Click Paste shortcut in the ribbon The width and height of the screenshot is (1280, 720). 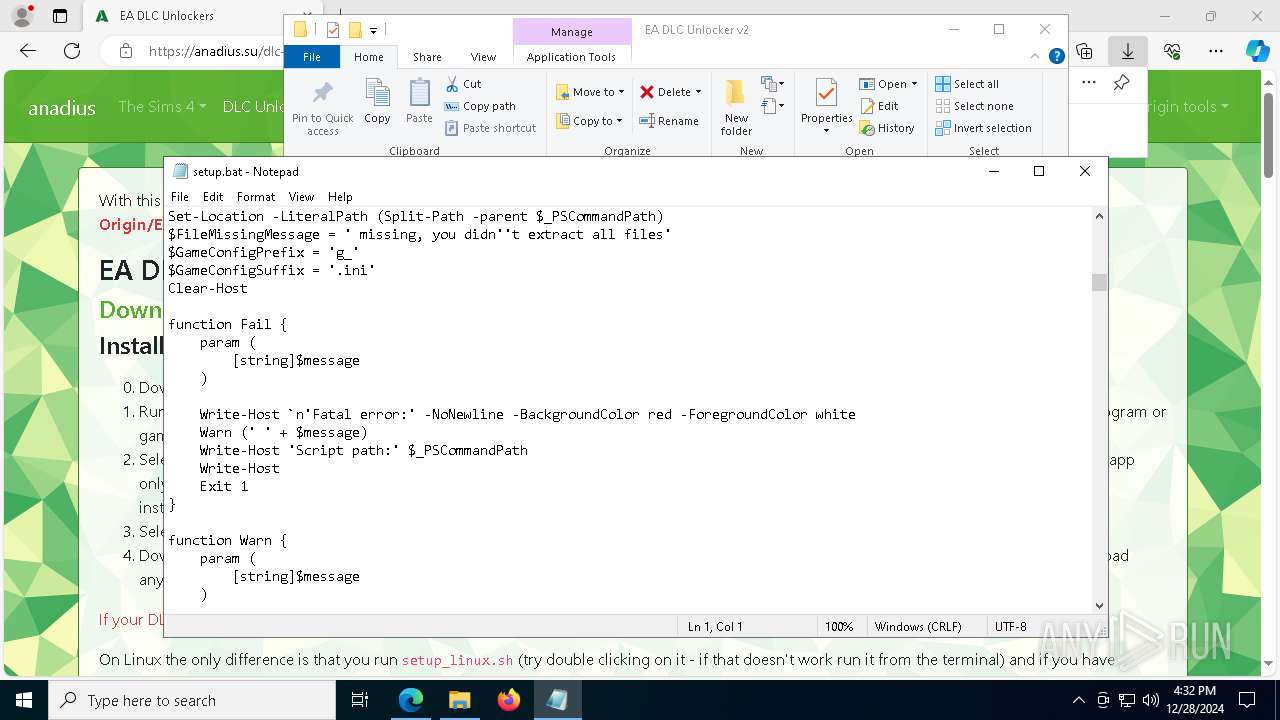click(x=490, y=128)
